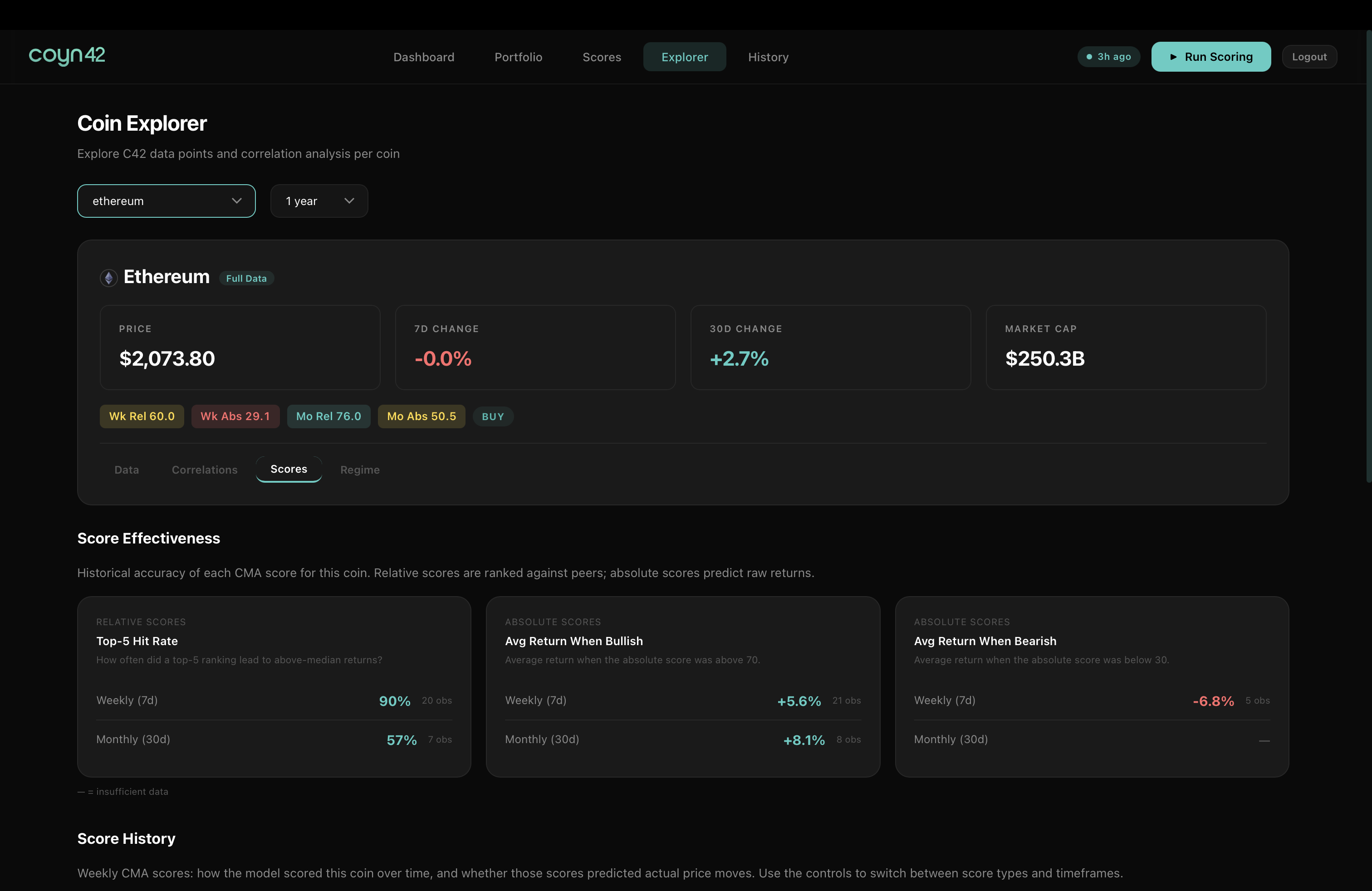
Task: Click the Wk Rel 60.0 score badge
Action: coord(142,416)
